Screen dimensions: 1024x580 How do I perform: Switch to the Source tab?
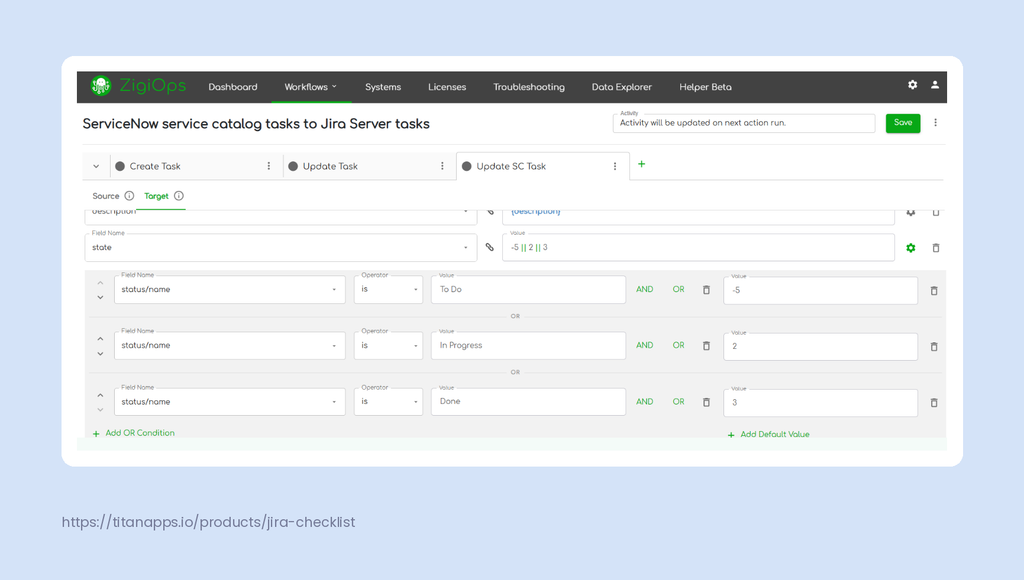(106, 196)
